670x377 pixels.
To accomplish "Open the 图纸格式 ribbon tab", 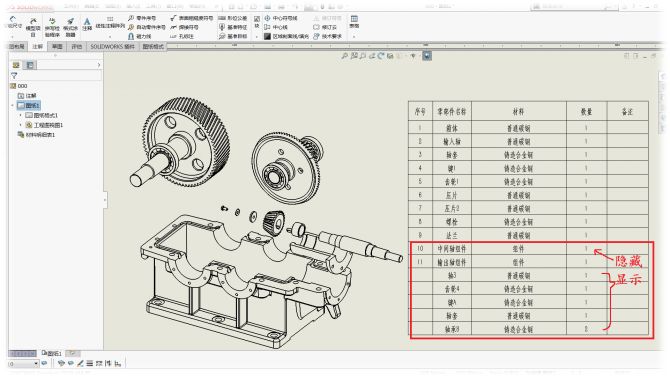I will tap(153, 47).
